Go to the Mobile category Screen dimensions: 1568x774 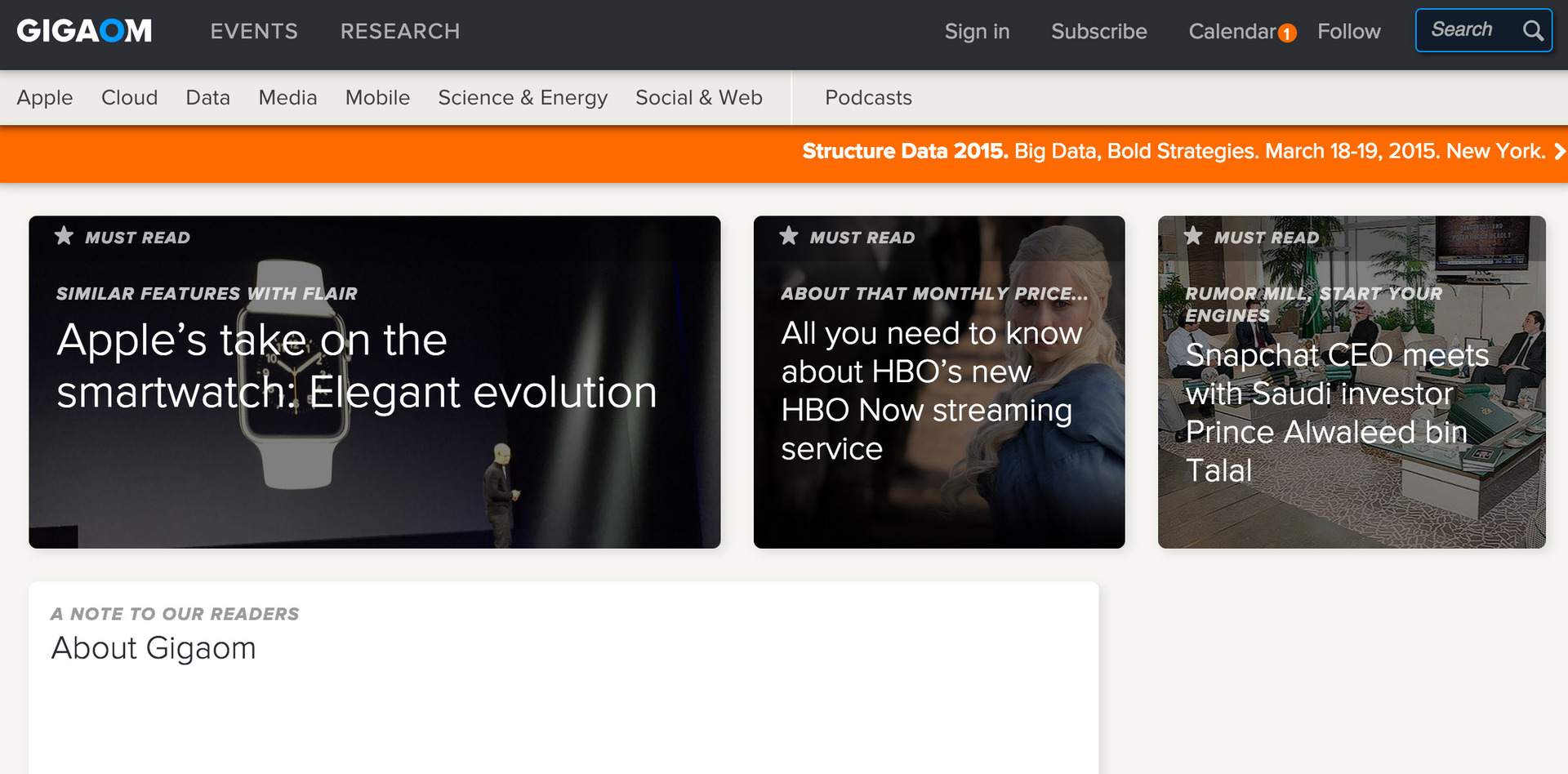click(x=377, y=98)
